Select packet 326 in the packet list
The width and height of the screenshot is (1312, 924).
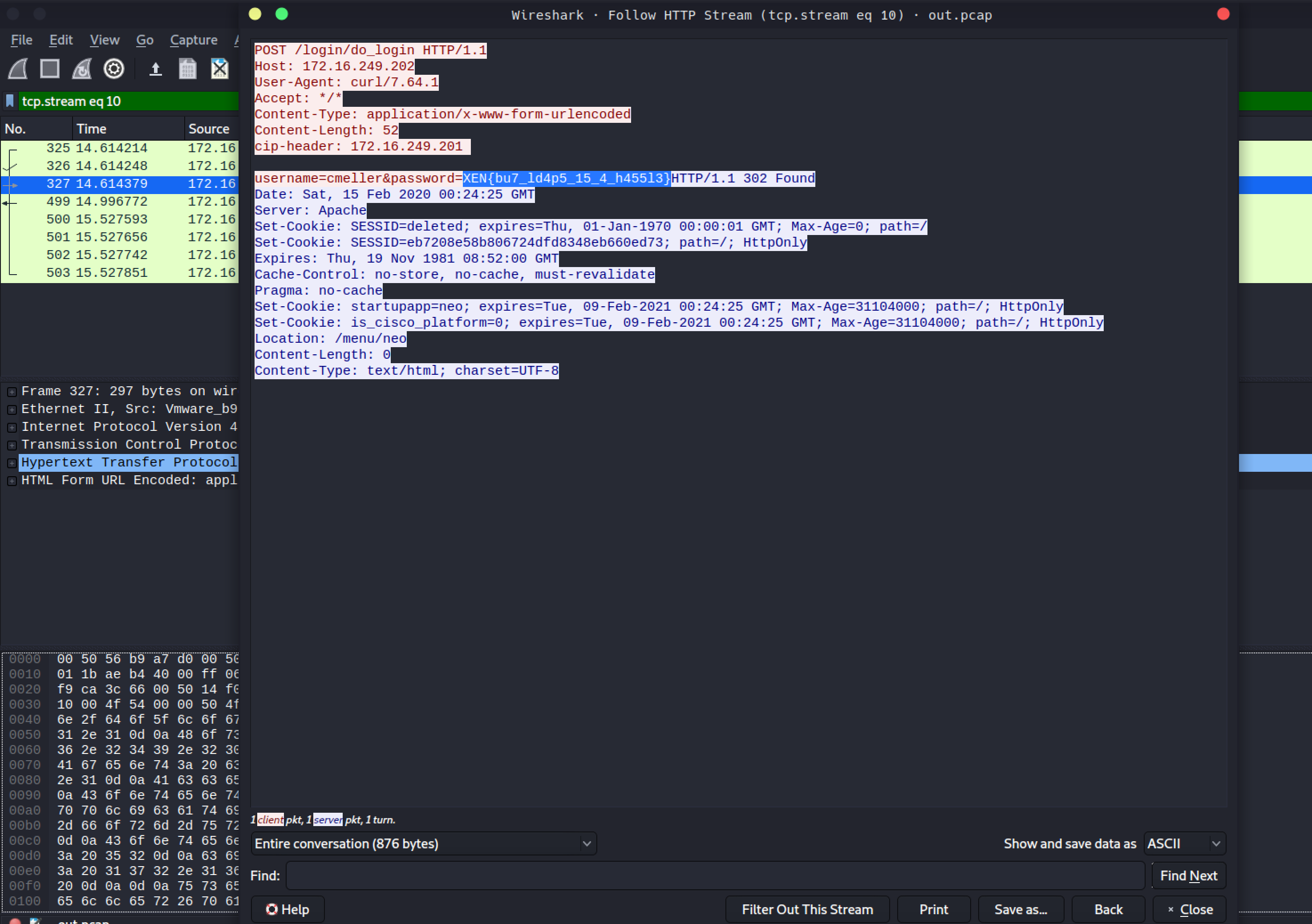[x=119, y=166]
